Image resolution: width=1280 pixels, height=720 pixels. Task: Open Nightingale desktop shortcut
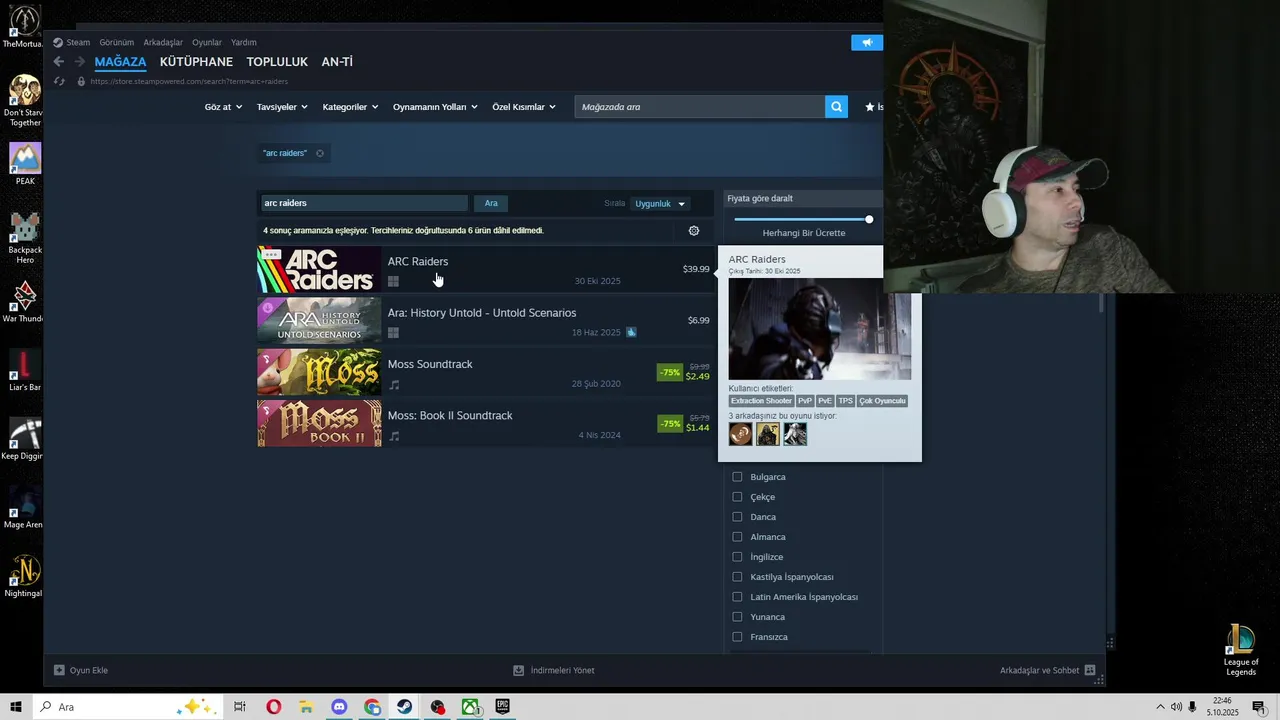point(25,576)
